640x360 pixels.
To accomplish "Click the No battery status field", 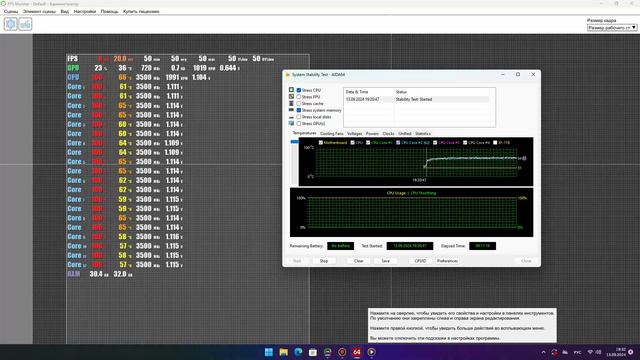I will pos(340,246).
